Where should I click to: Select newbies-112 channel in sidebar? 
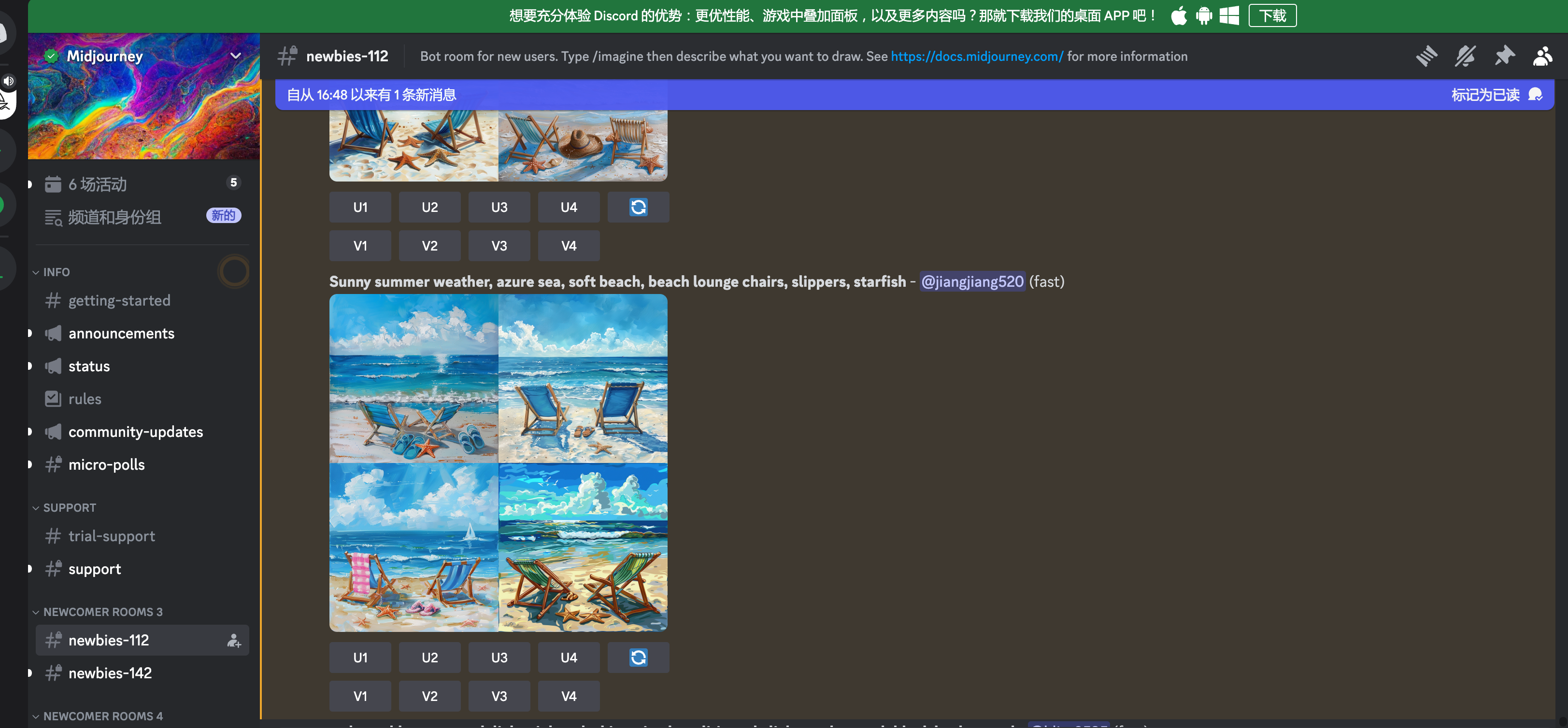coord(143,640)
